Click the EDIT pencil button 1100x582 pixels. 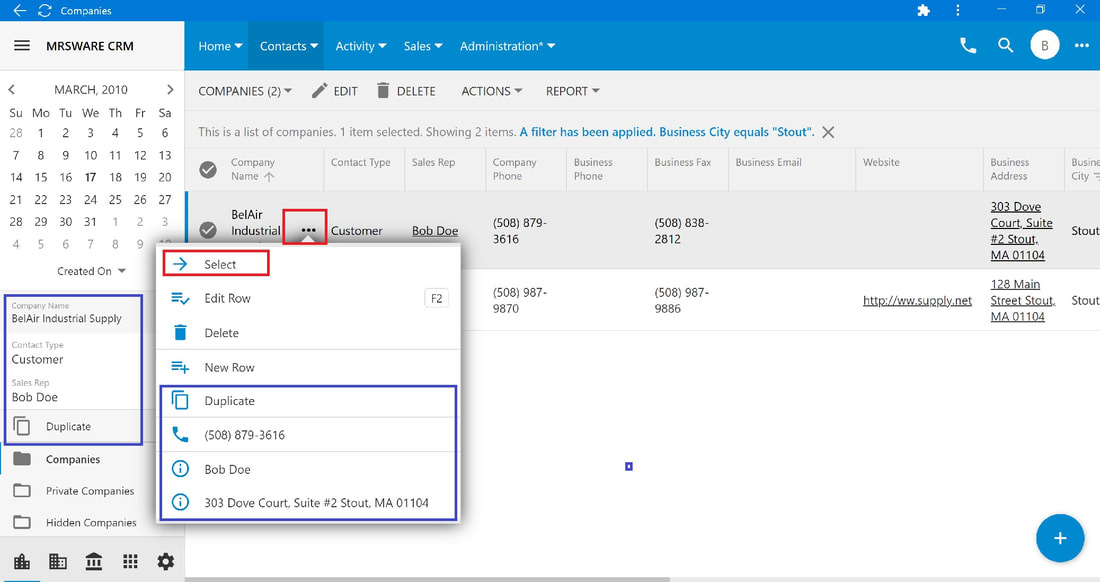tap(335, 91)
